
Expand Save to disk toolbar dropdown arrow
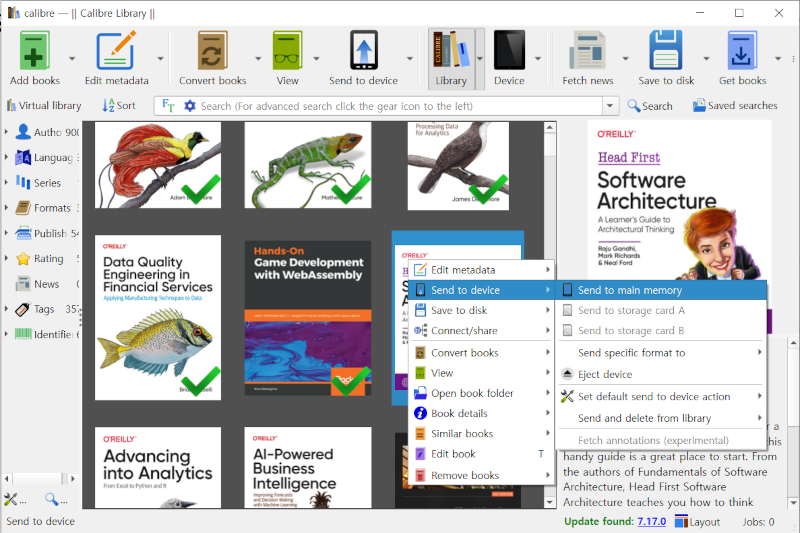click(707, 59)
